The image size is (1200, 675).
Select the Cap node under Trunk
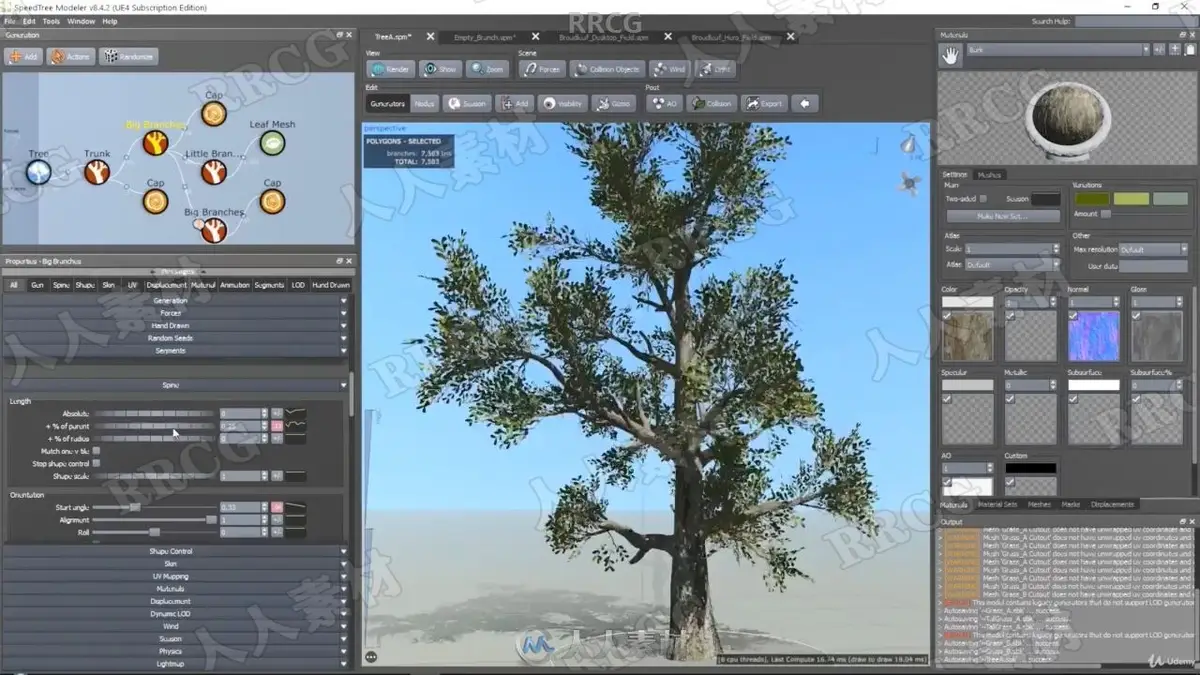(x=155, y=202)
